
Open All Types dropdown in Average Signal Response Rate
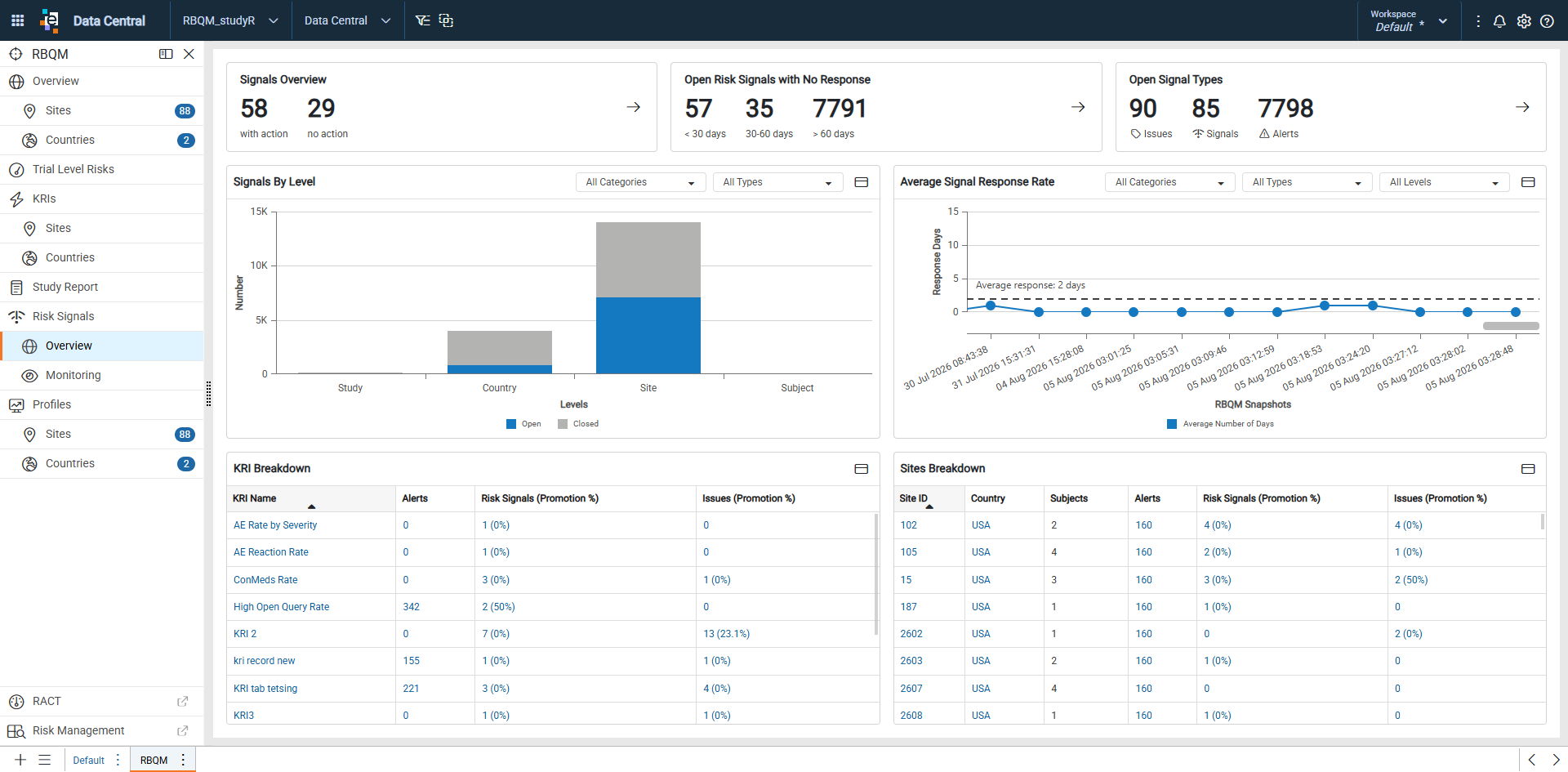click(x=1307, y=182)
